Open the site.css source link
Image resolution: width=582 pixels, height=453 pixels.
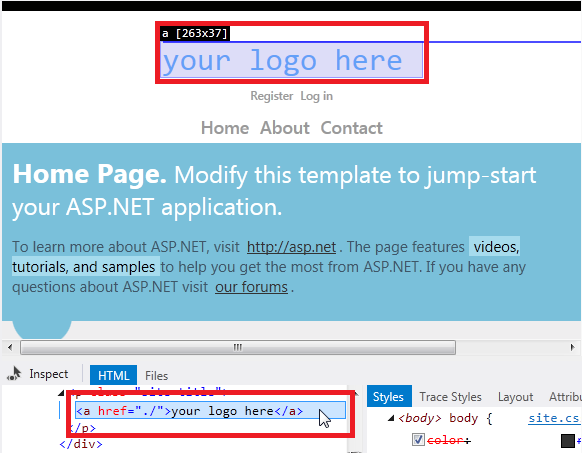point(553,418)
